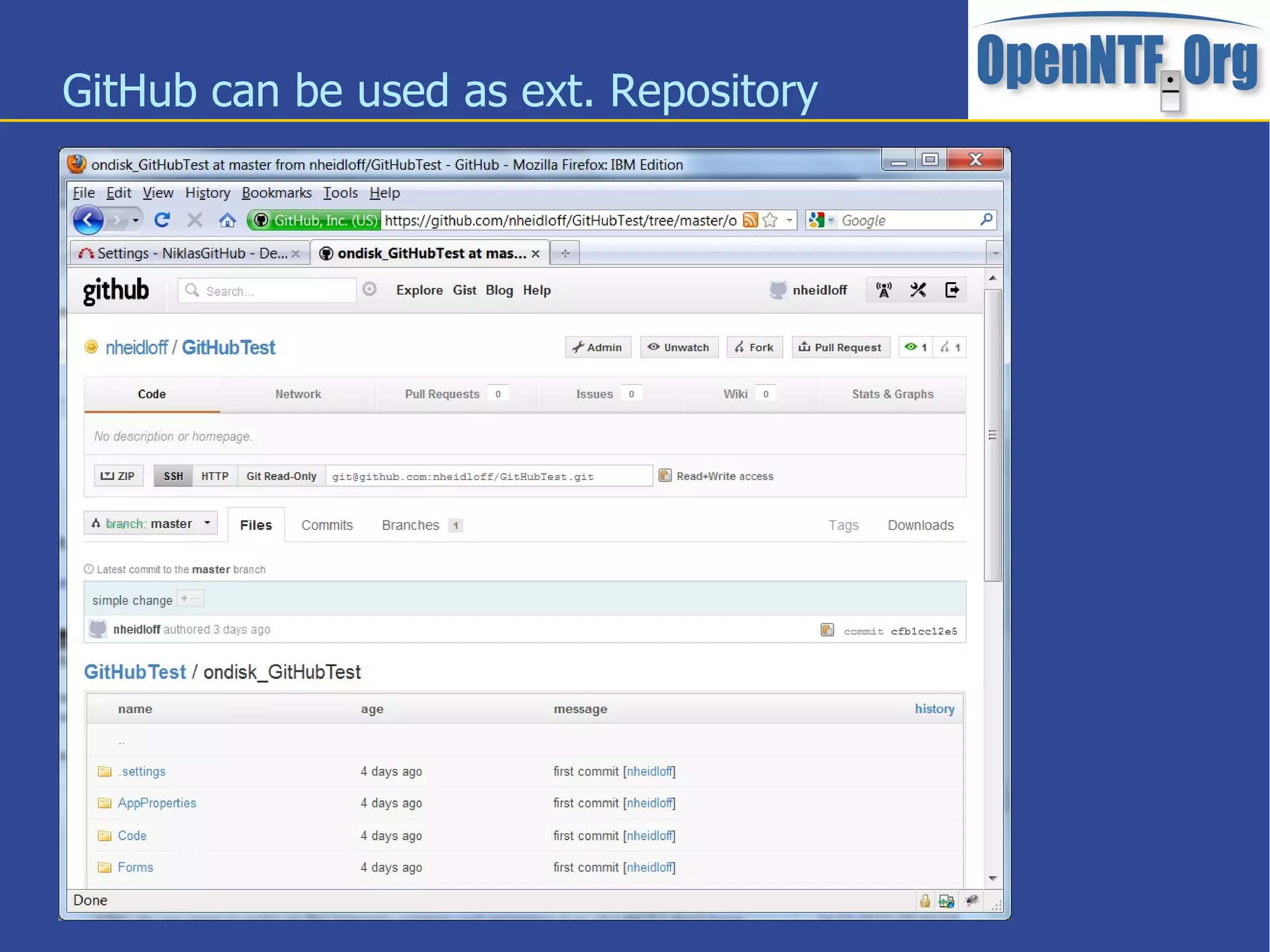The width and height of the screenshot is (1270, 952).
Task: Click the GitHub Search field
Action: pos(267,291)
